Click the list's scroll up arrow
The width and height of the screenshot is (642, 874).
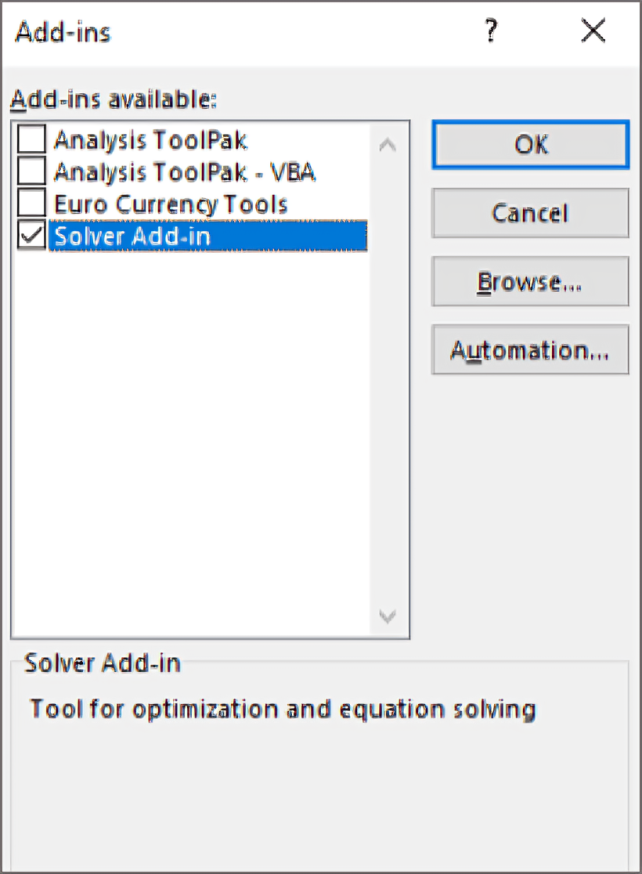tap(387, 145)
